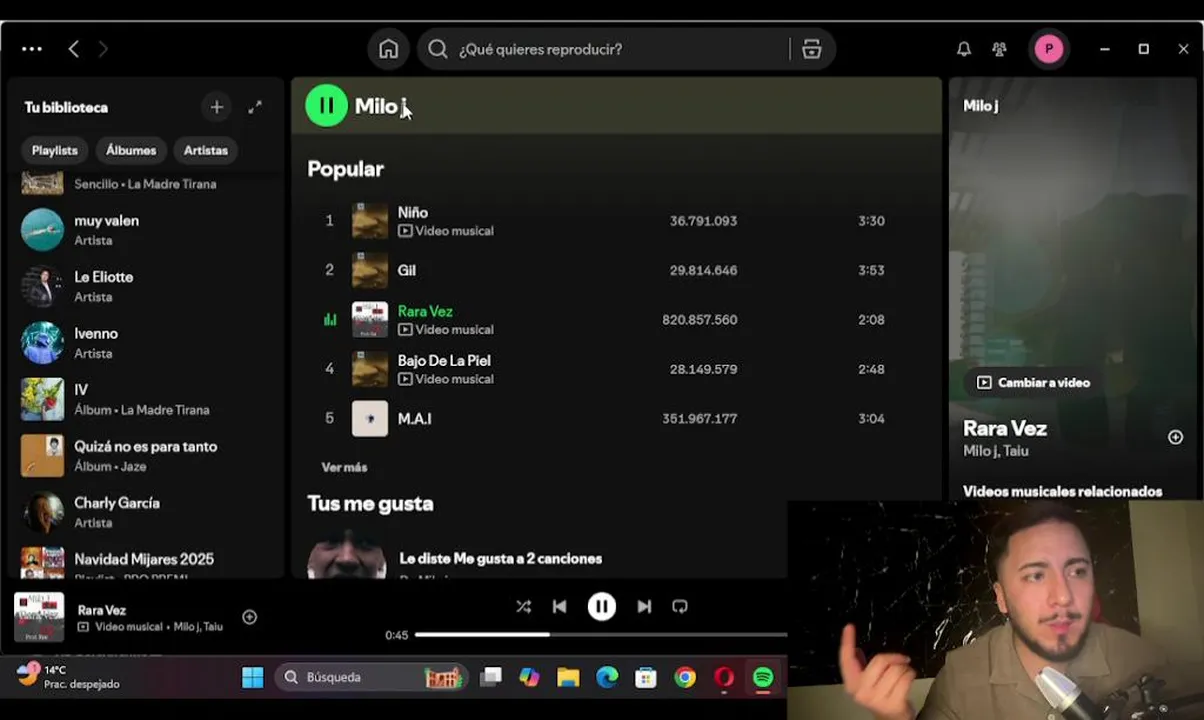The height and width of the screenshot is (720, 1204).
Task: Skip to previous track
Action: pyautogui.click(x=560, y=606)
